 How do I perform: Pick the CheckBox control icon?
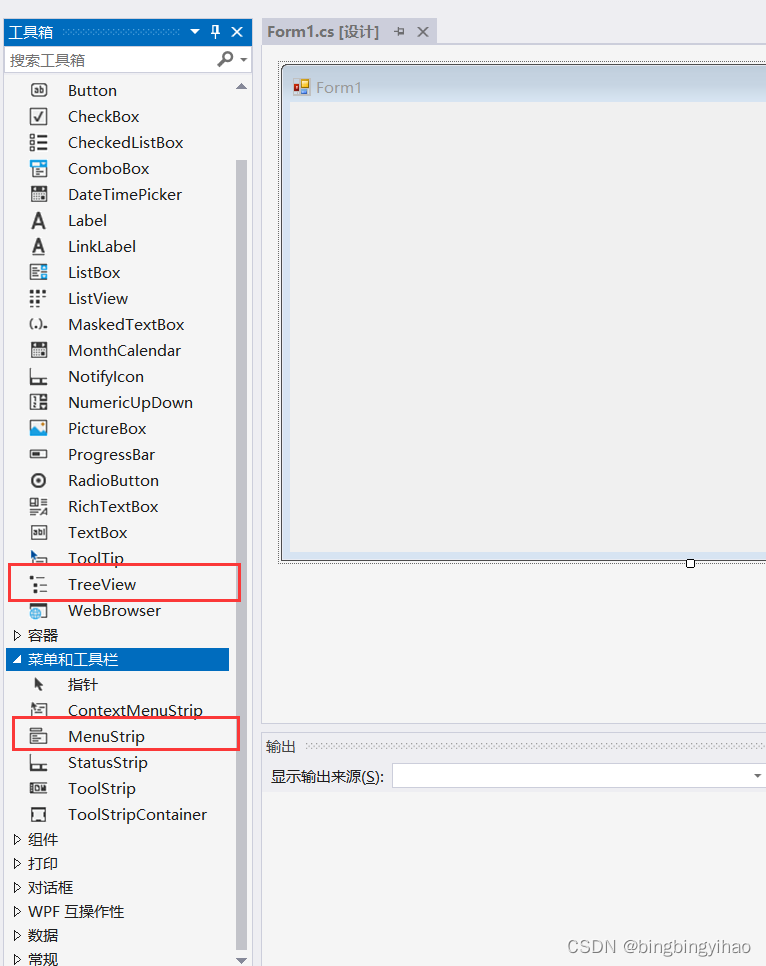(39, 116)
